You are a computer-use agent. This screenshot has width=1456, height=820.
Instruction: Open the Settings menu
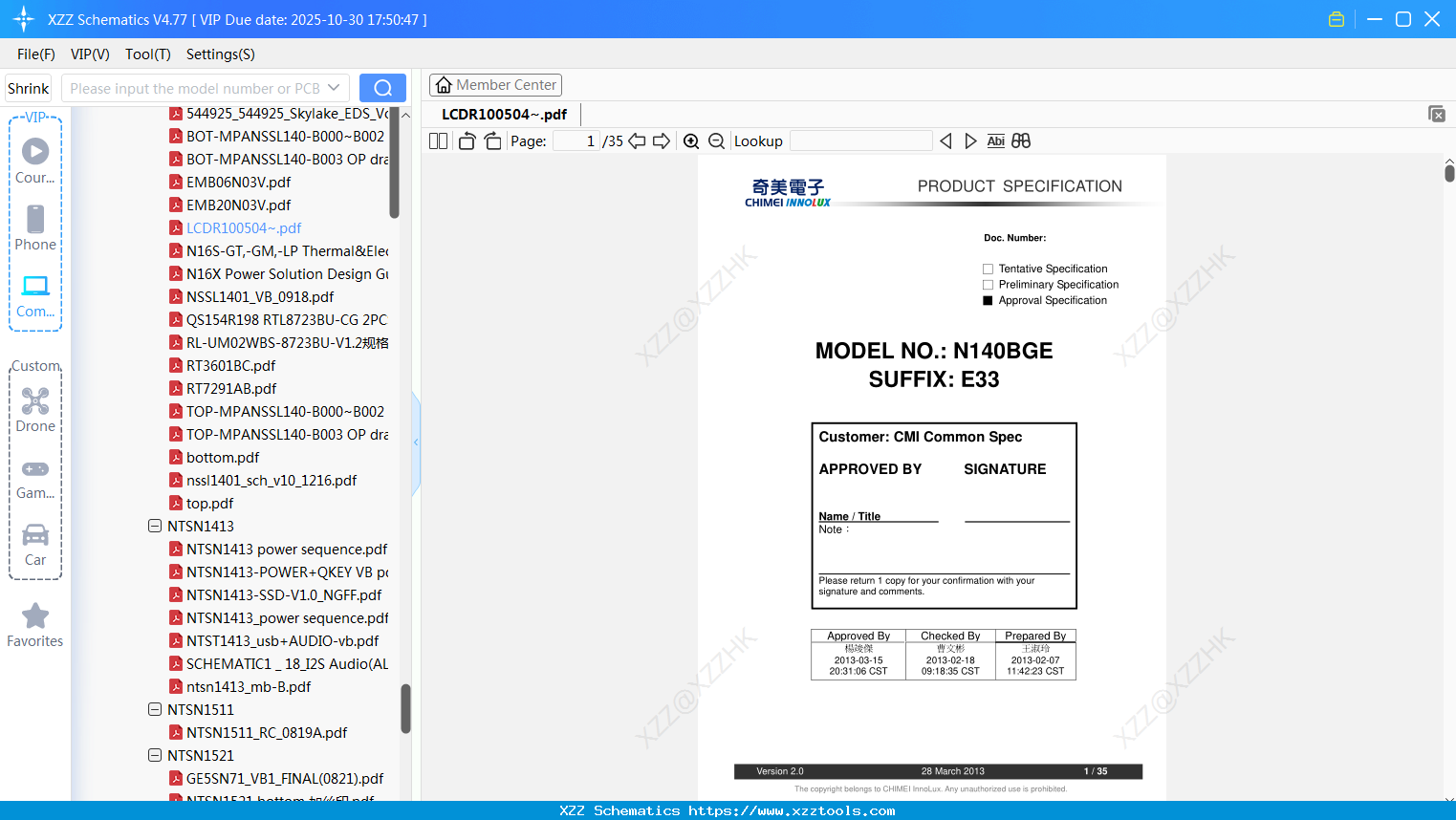tap(221, 54)
